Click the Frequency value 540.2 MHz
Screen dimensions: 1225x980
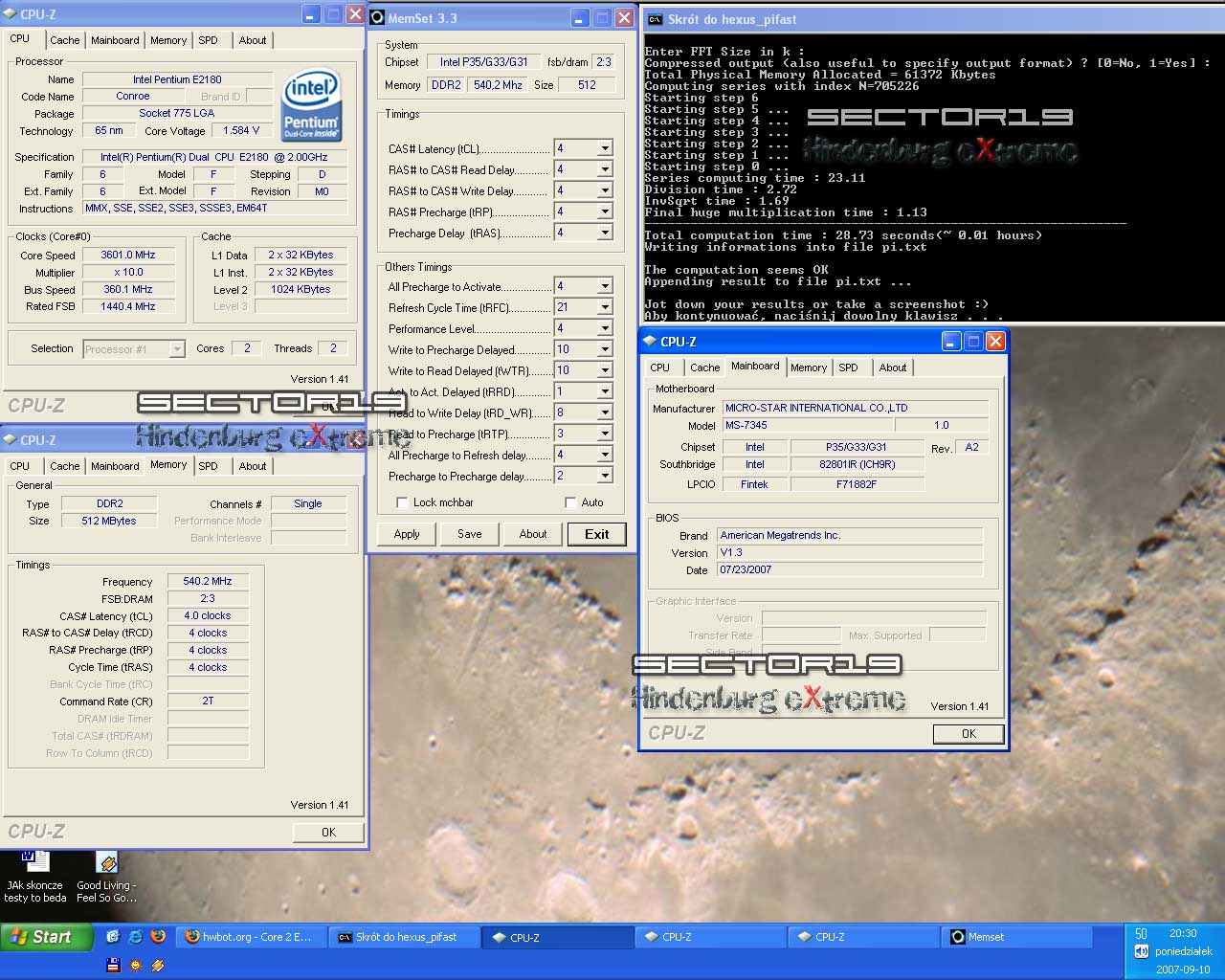click(x=208, y=581)
